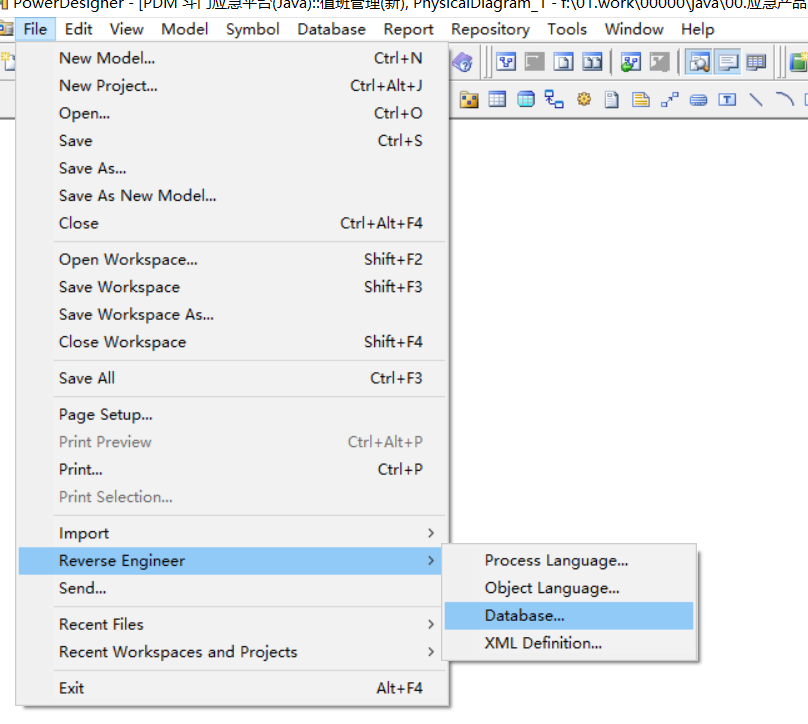The width and height of the screenshot is (808, 724).
Task: Click the single-page window toolbar icon
Action: [563, 62]
